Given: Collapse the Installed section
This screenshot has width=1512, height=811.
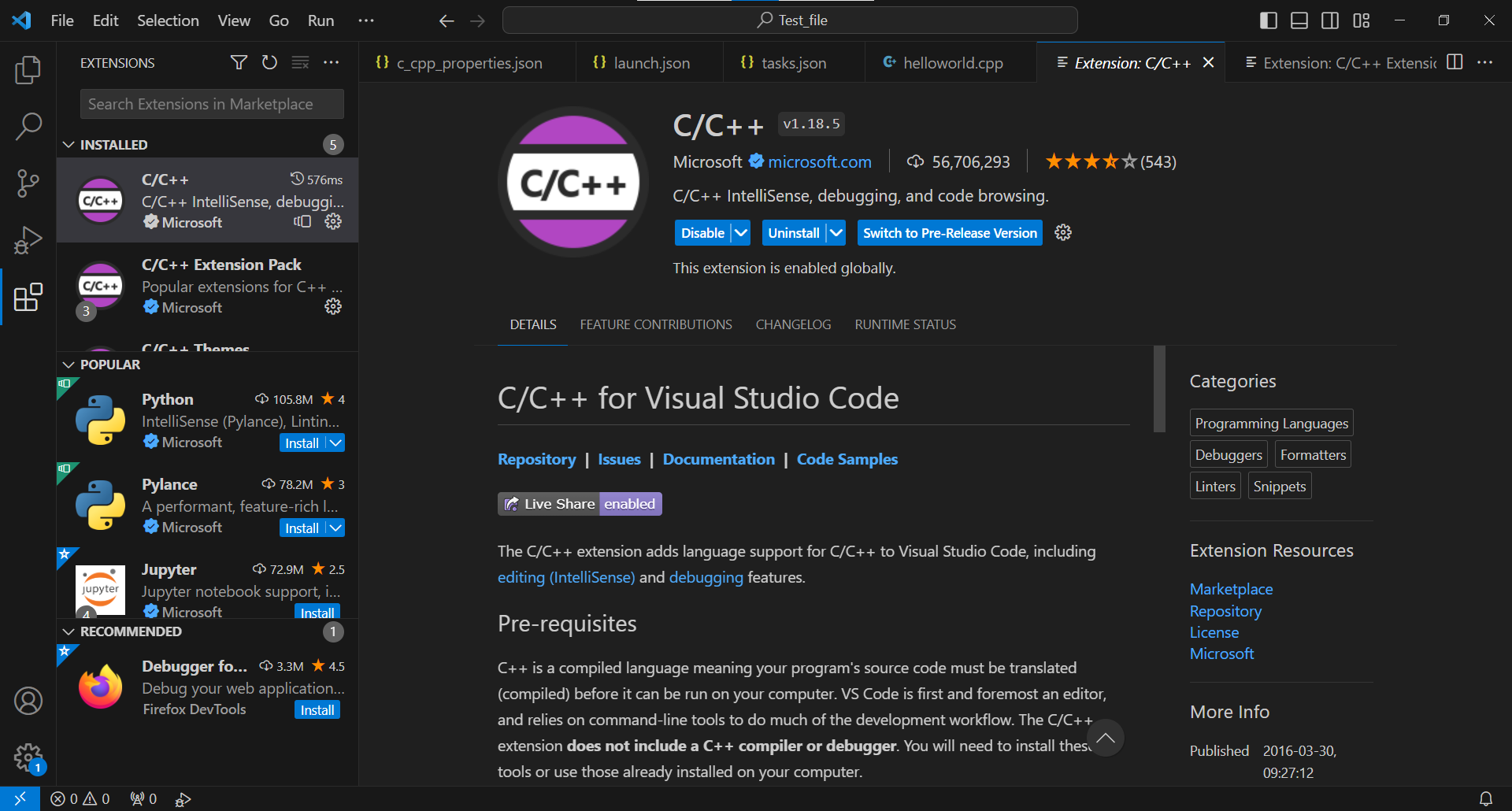Looking at the screenshot, I should click(69, 145).
